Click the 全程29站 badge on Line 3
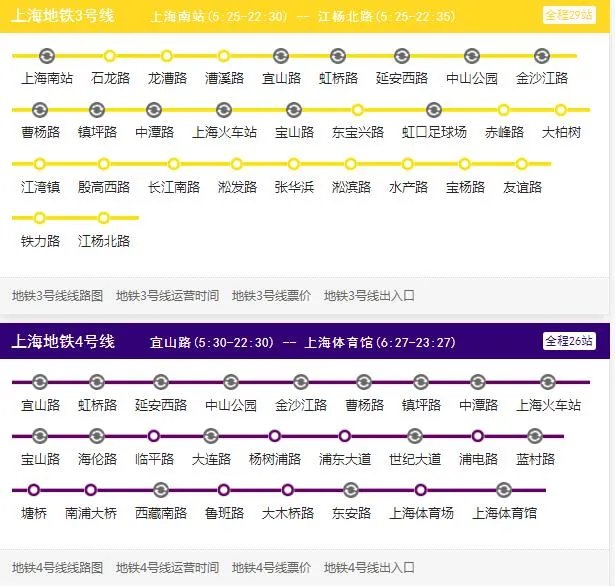 (x=569, y=15)
